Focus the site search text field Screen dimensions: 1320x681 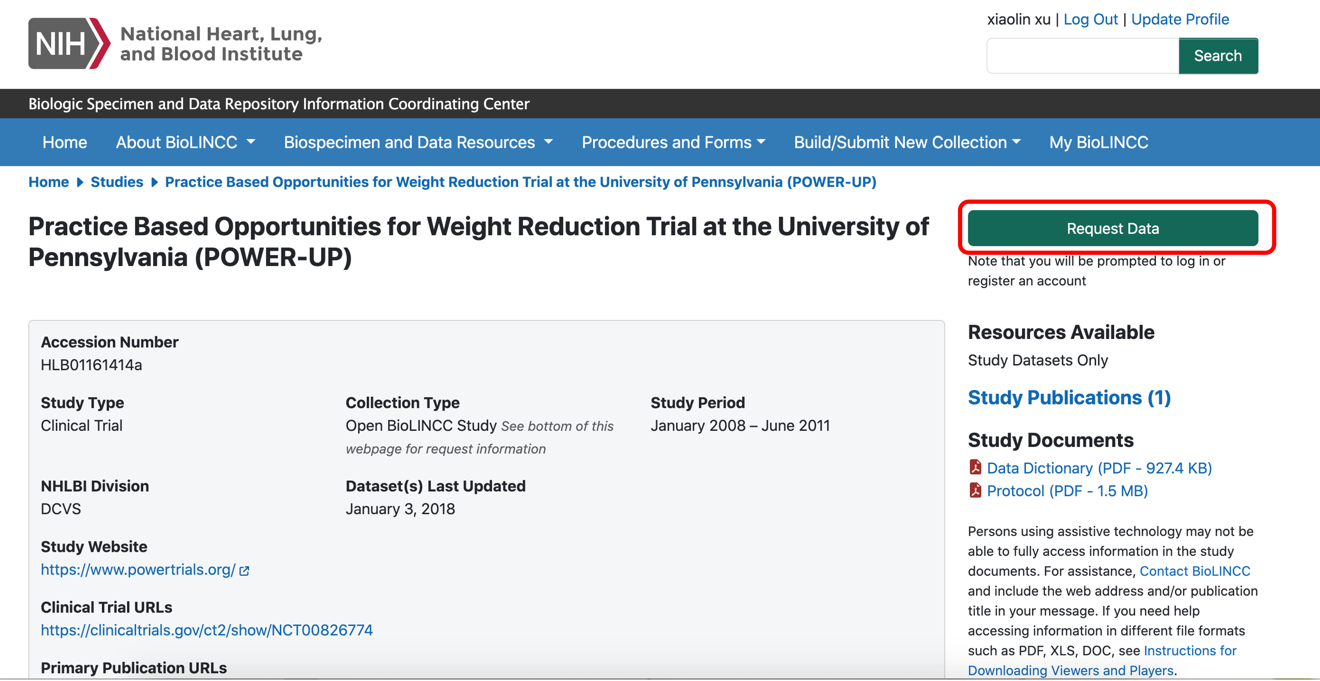tap(1082, 56)
